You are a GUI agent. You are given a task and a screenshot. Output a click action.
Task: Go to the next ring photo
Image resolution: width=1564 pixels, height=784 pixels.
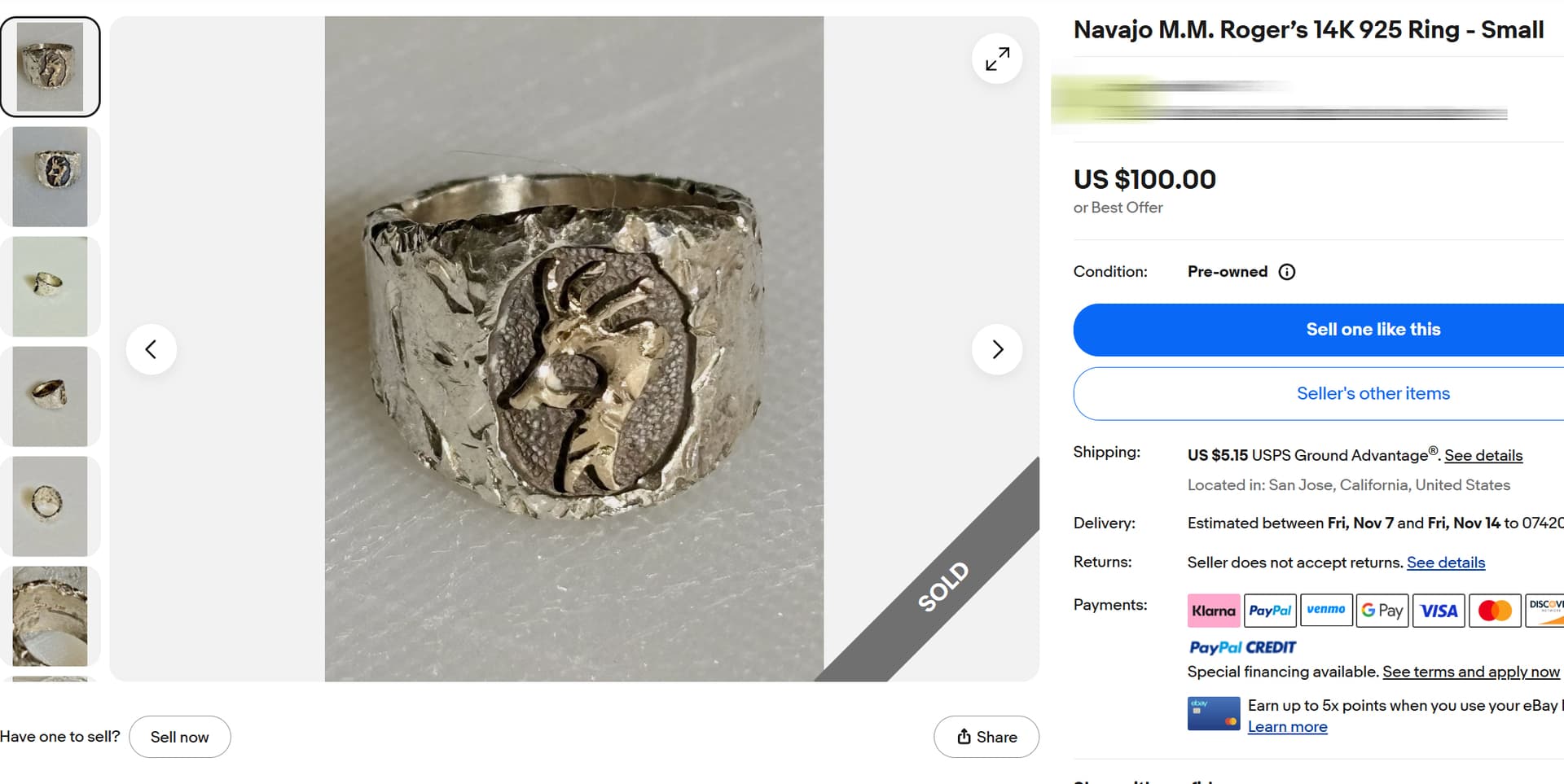(997, 349)
